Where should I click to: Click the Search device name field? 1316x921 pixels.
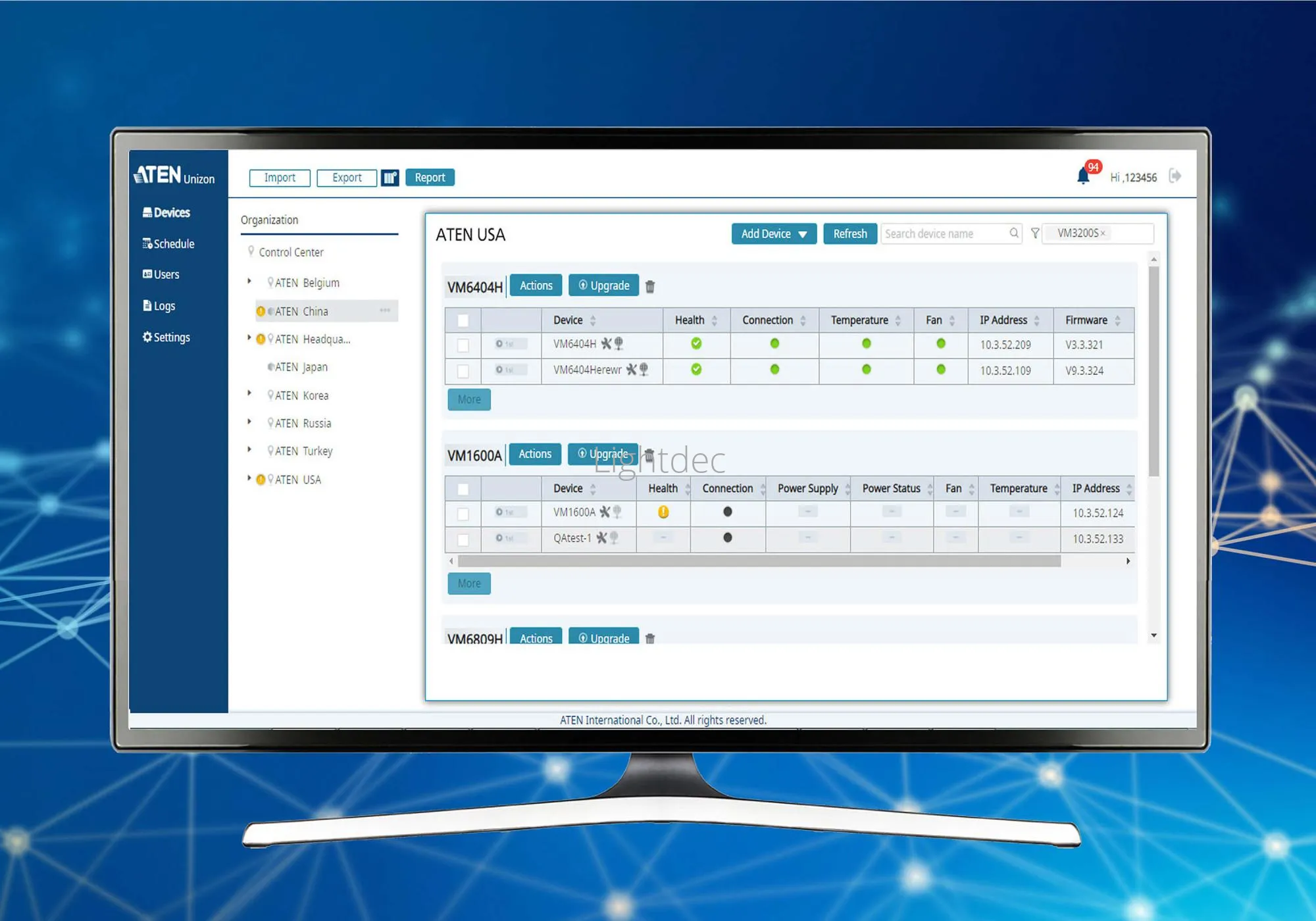coord(944,234)
